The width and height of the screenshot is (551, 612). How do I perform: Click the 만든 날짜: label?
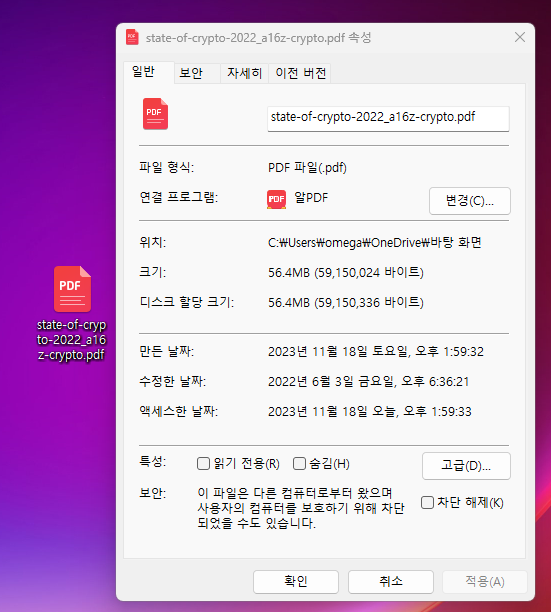point(167,351)
